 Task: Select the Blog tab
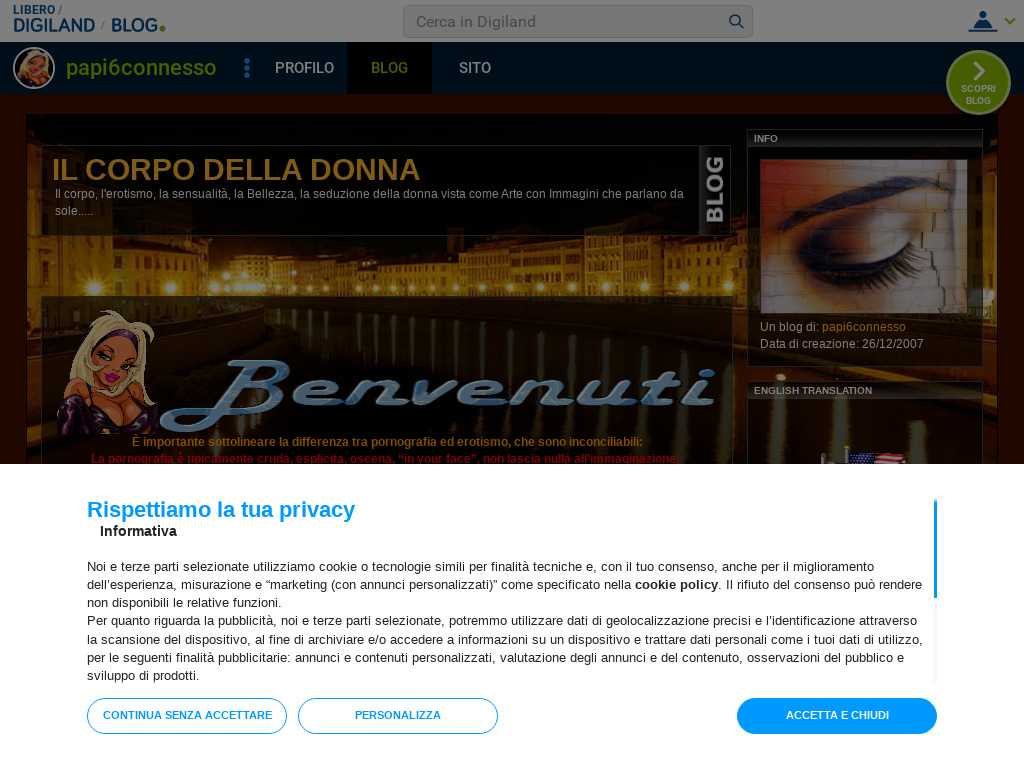click(389, 68)
